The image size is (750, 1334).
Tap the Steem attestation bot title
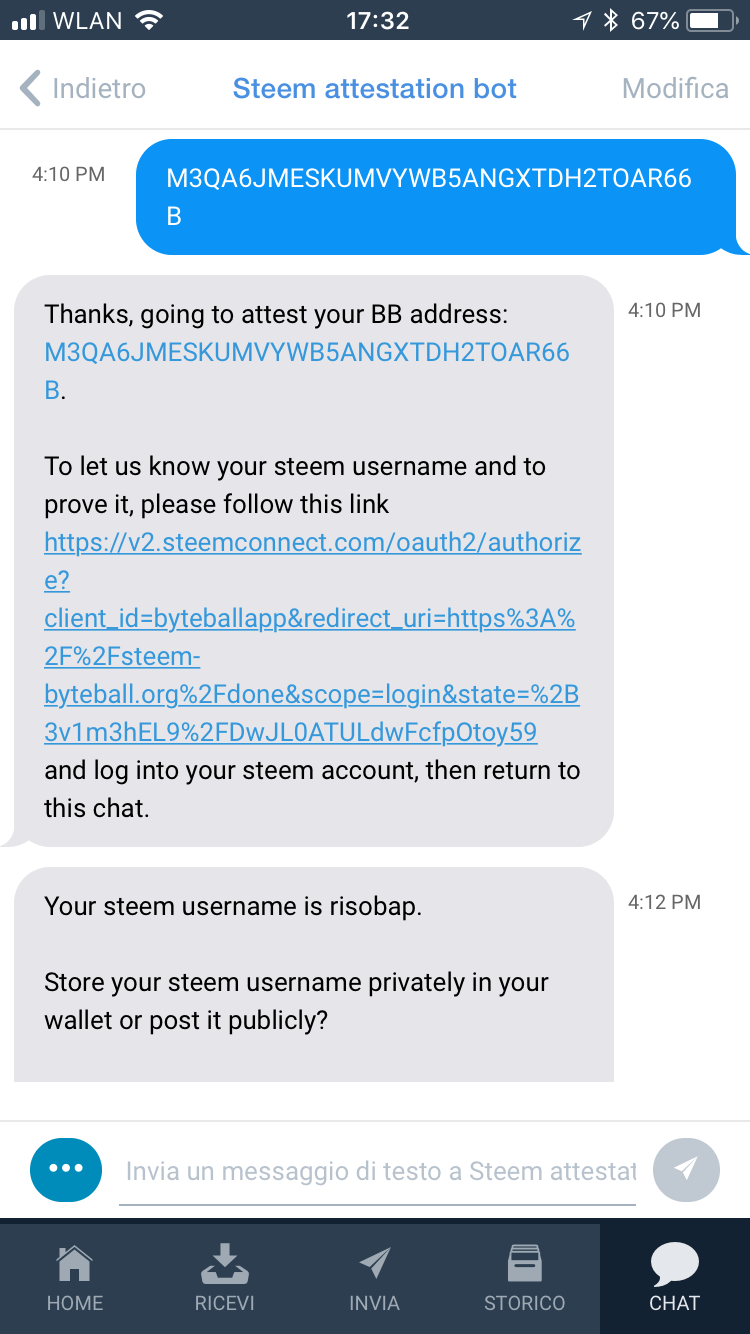coord(374,88)
